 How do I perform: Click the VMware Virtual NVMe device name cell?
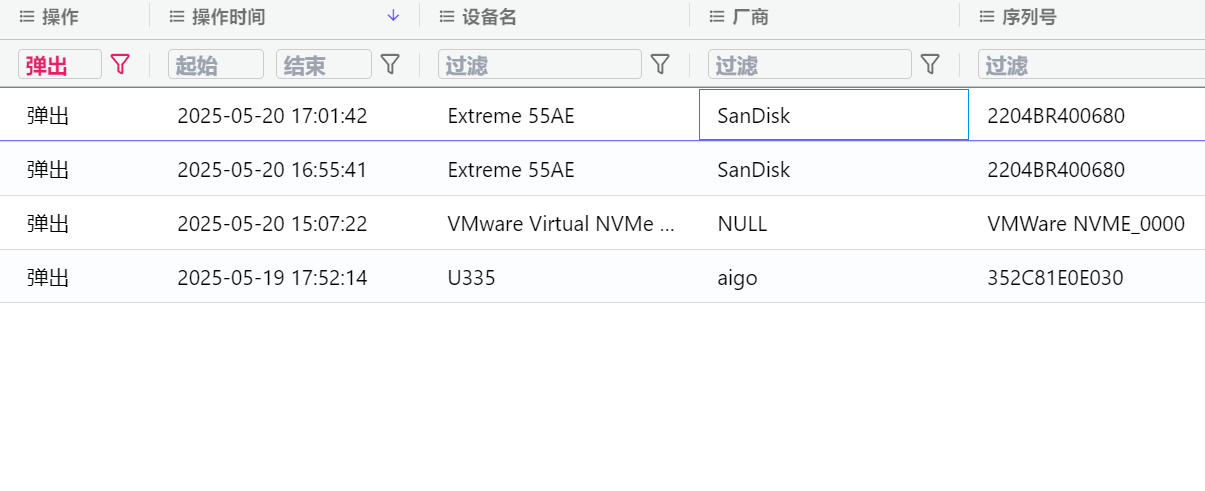click(562, 224)
